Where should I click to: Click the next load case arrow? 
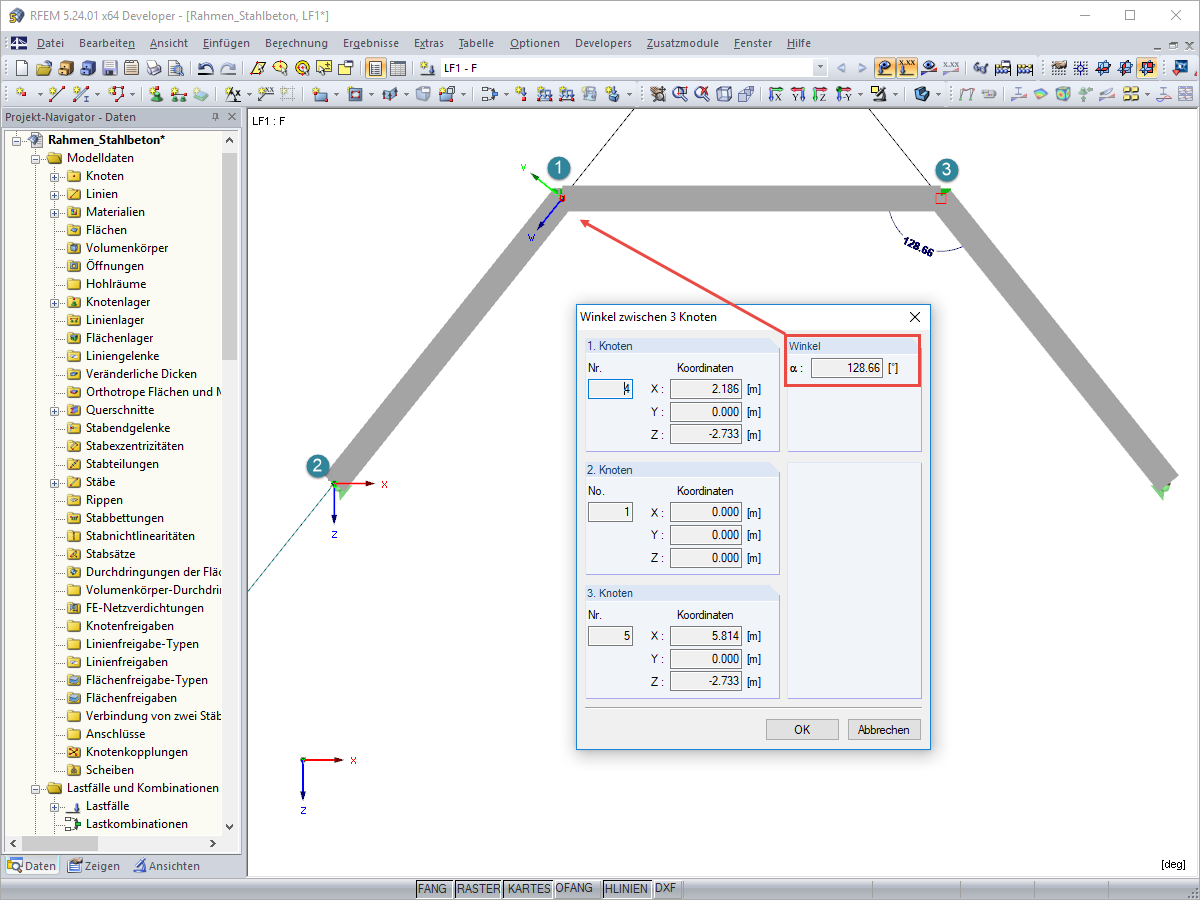tap(861, 68)
